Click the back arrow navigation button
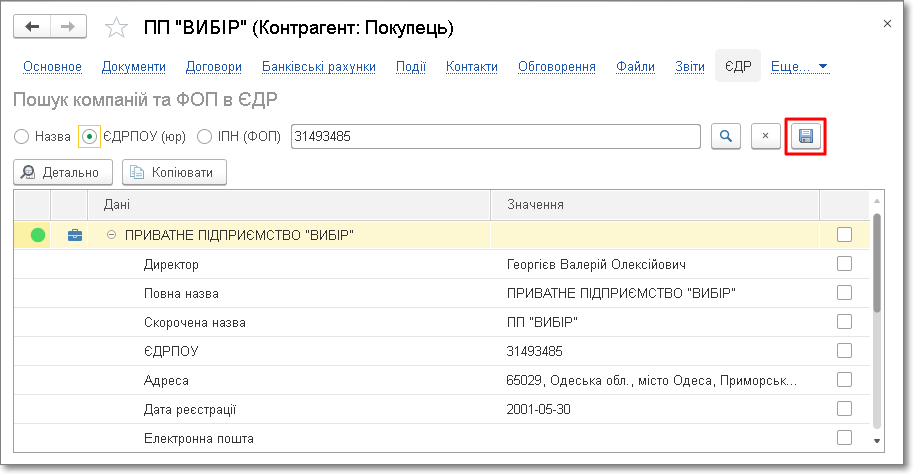The width and height of the screenshot is (913, 474). pyautogui.click(x=32, y=27)
